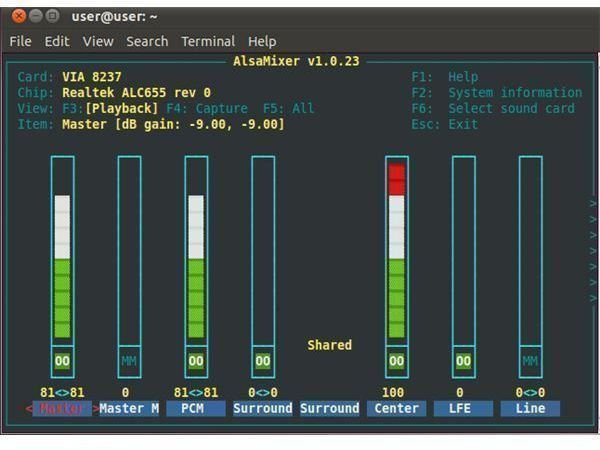This screenshot has width=600, height=450.
Task: Open the Search menu
Action: [147, 41]
